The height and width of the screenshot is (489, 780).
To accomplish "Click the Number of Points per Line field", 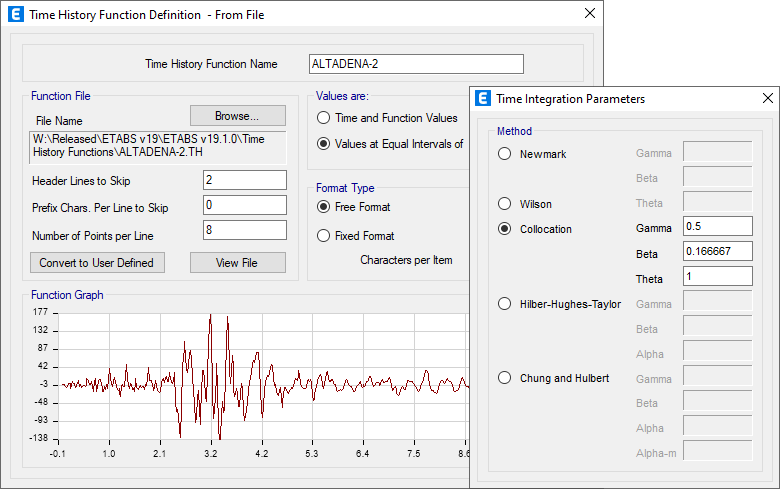I will click(244, 231).
